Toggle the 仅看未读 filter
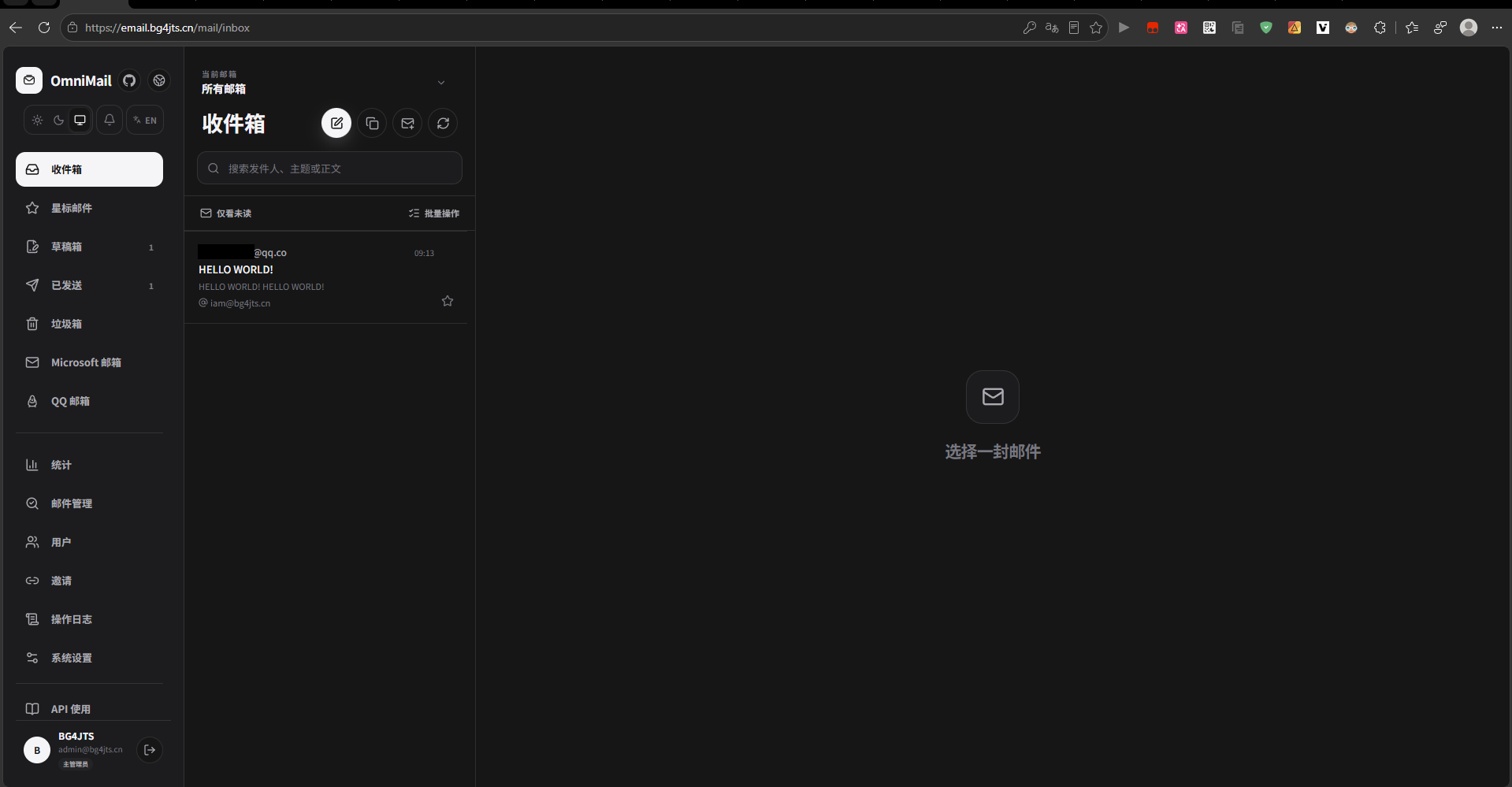Viewport: 1512px width, 787px height. (x=225, y=213)
